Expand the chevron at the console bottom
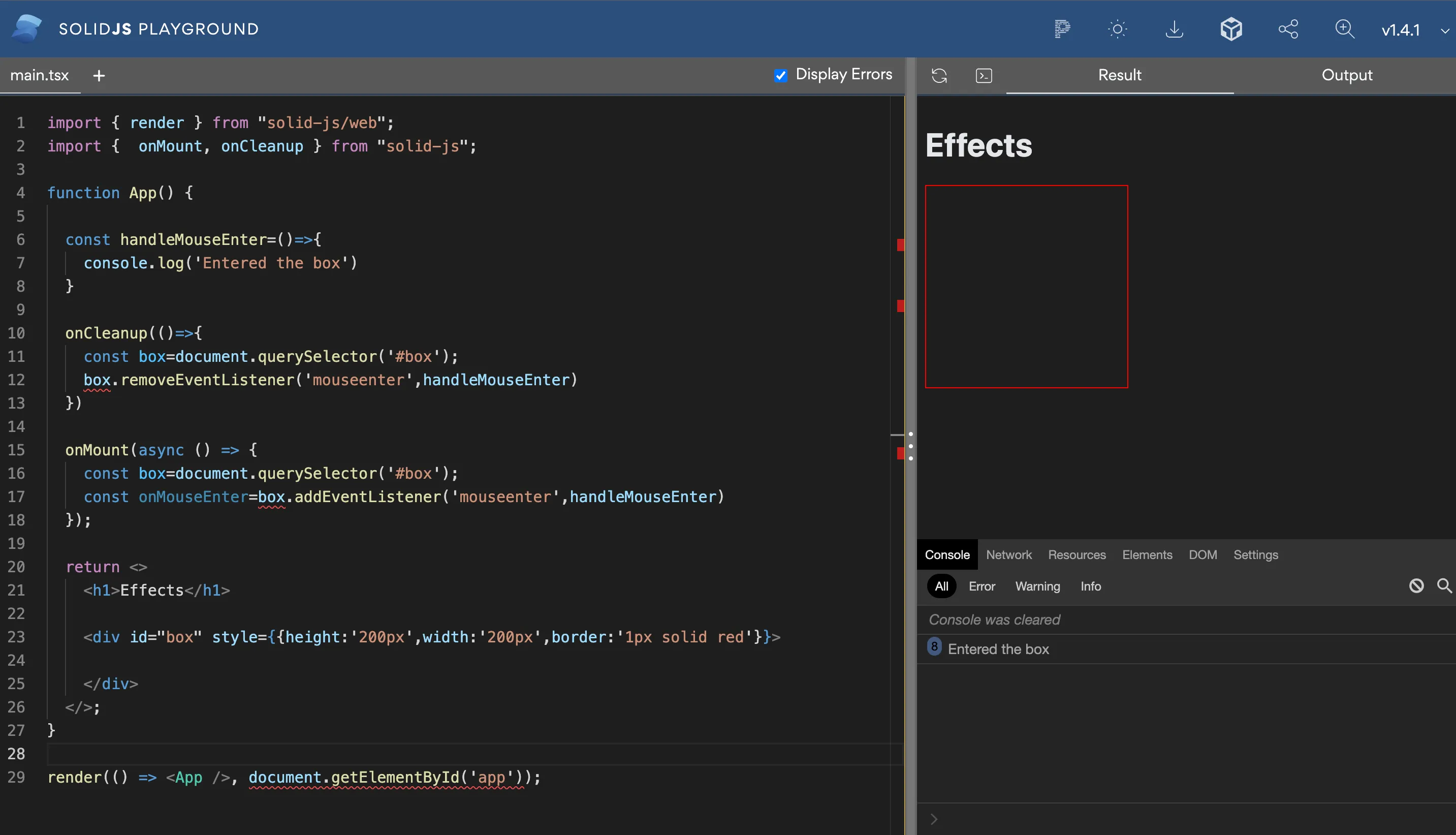Viewport: 1456px width, 835px height. pos(934,819)
